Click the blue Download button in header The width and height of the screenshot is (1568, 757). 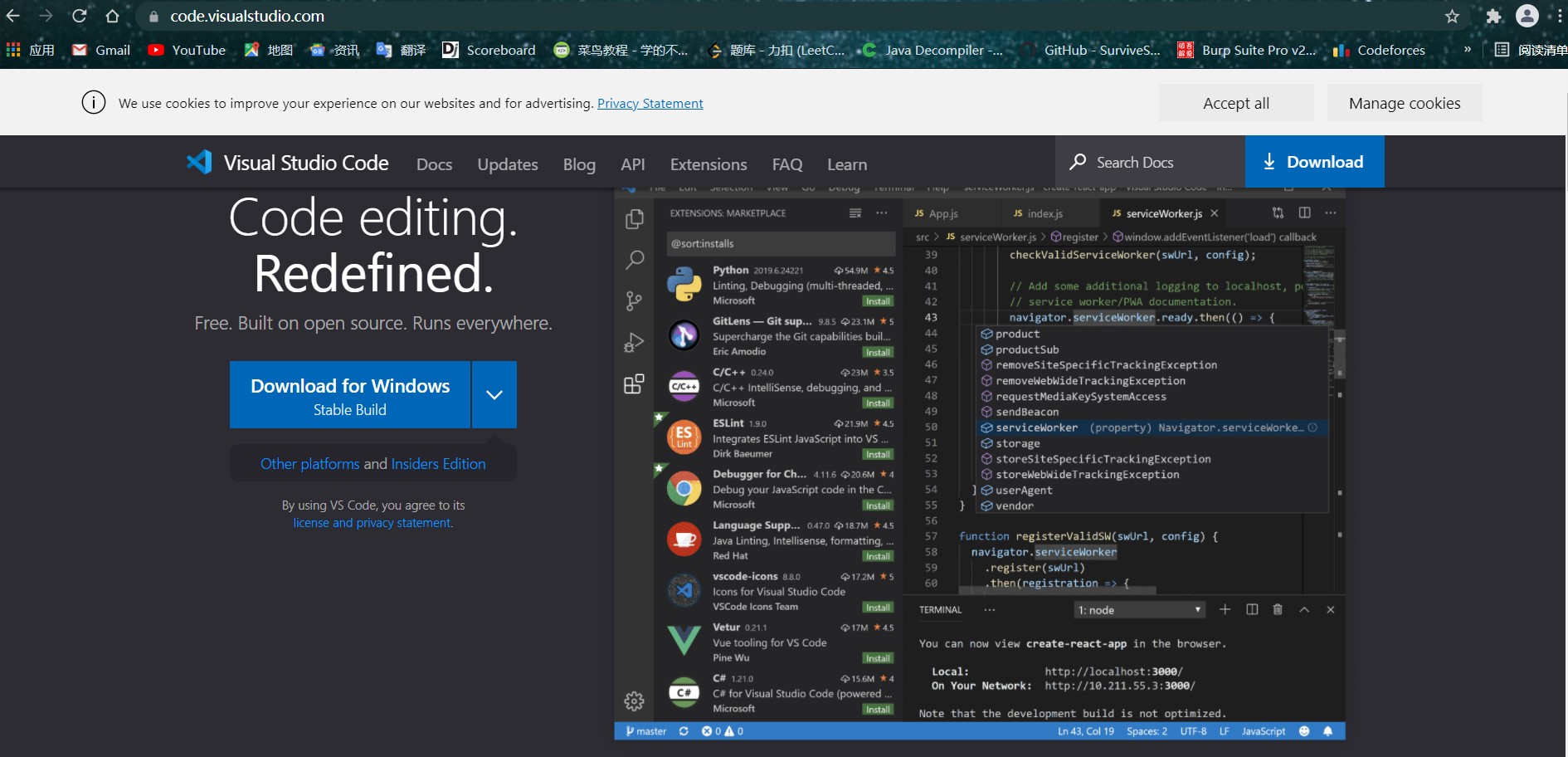1315,162
